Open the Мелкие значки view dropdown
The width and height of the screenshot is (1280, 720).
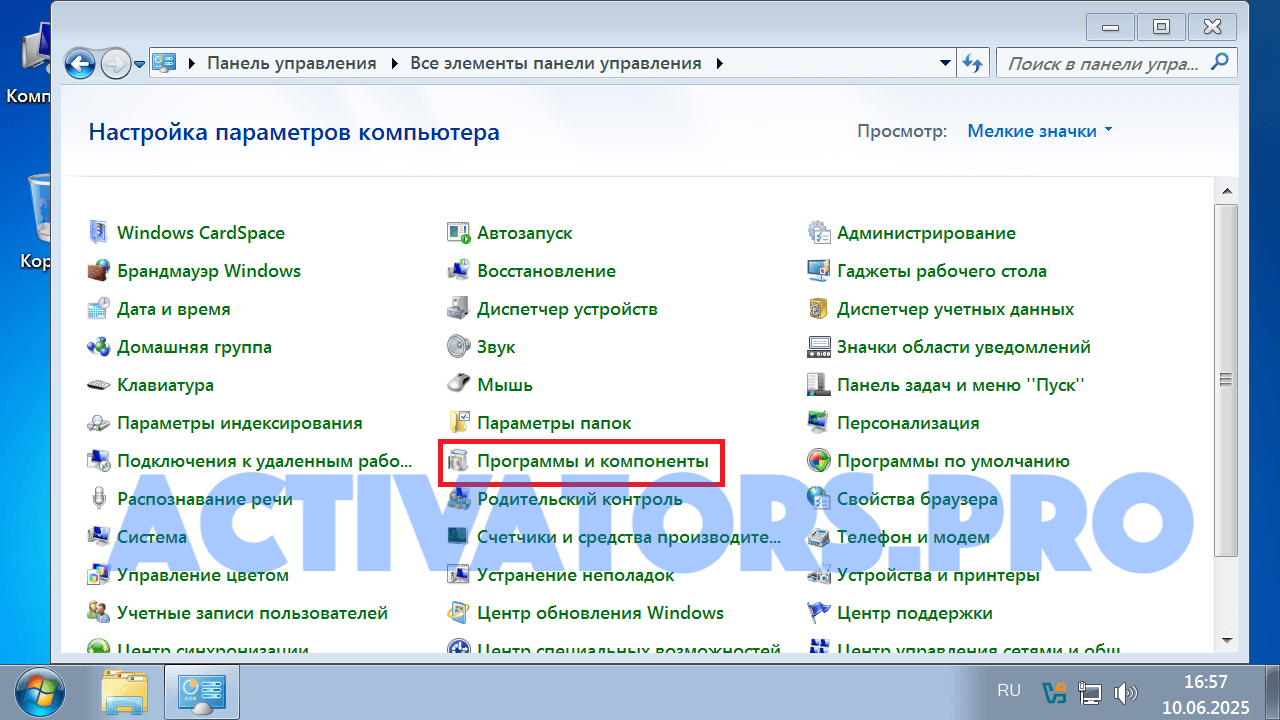(1040, 131)
